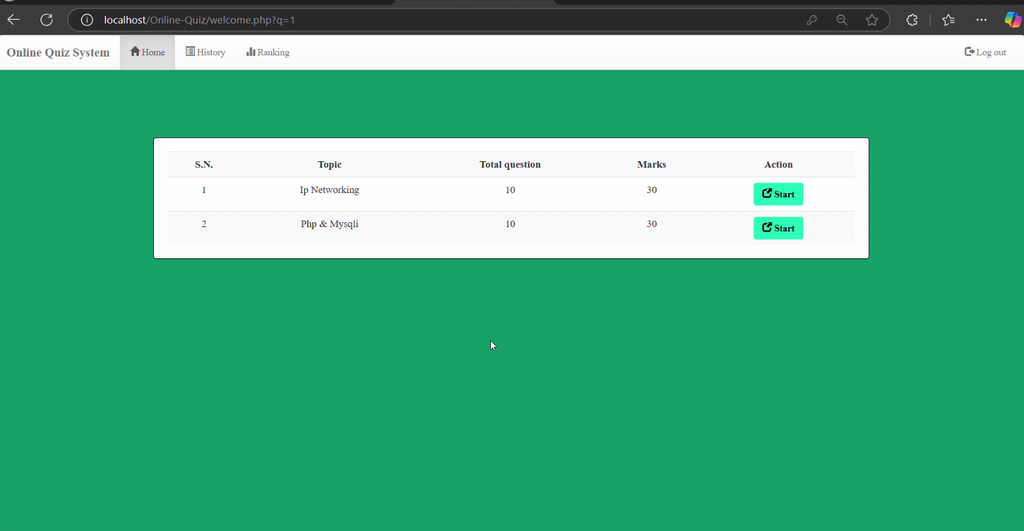This screenshot has height=531, width=1024.
Task: Click total question 10 in Php & Mysqli row
Action: coord(510,223)
